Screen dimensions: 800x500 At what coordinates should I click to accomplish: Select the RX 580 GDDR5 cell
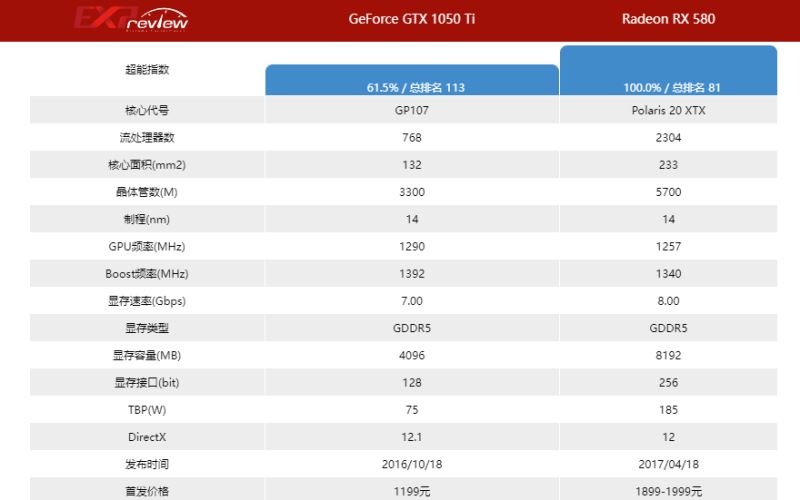[x=668, y=328]
